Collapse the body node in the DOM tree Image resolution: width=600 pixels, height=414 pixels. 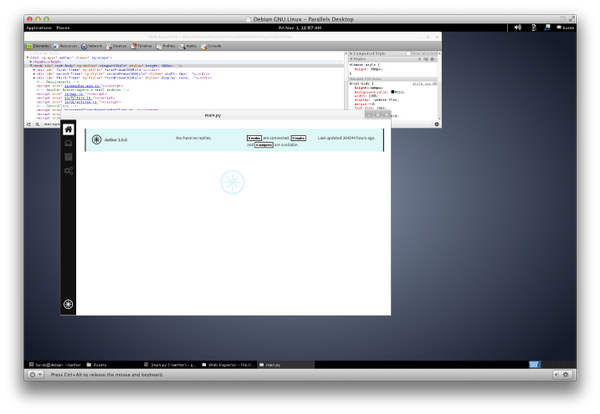[x=31, y=65]
